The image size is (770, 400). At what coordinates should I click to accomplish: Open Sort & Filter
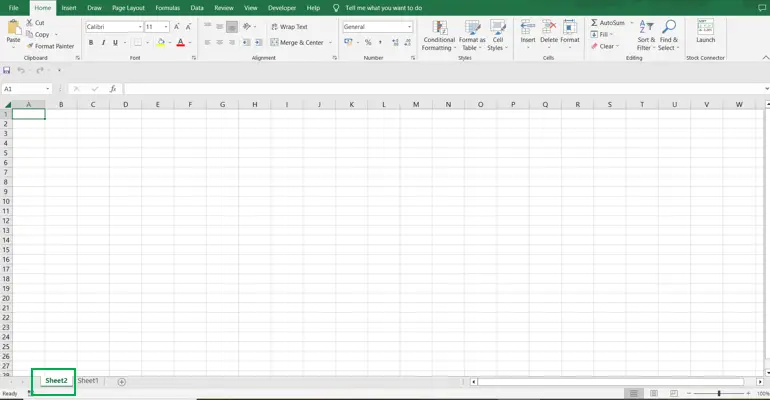coord(646,35)
